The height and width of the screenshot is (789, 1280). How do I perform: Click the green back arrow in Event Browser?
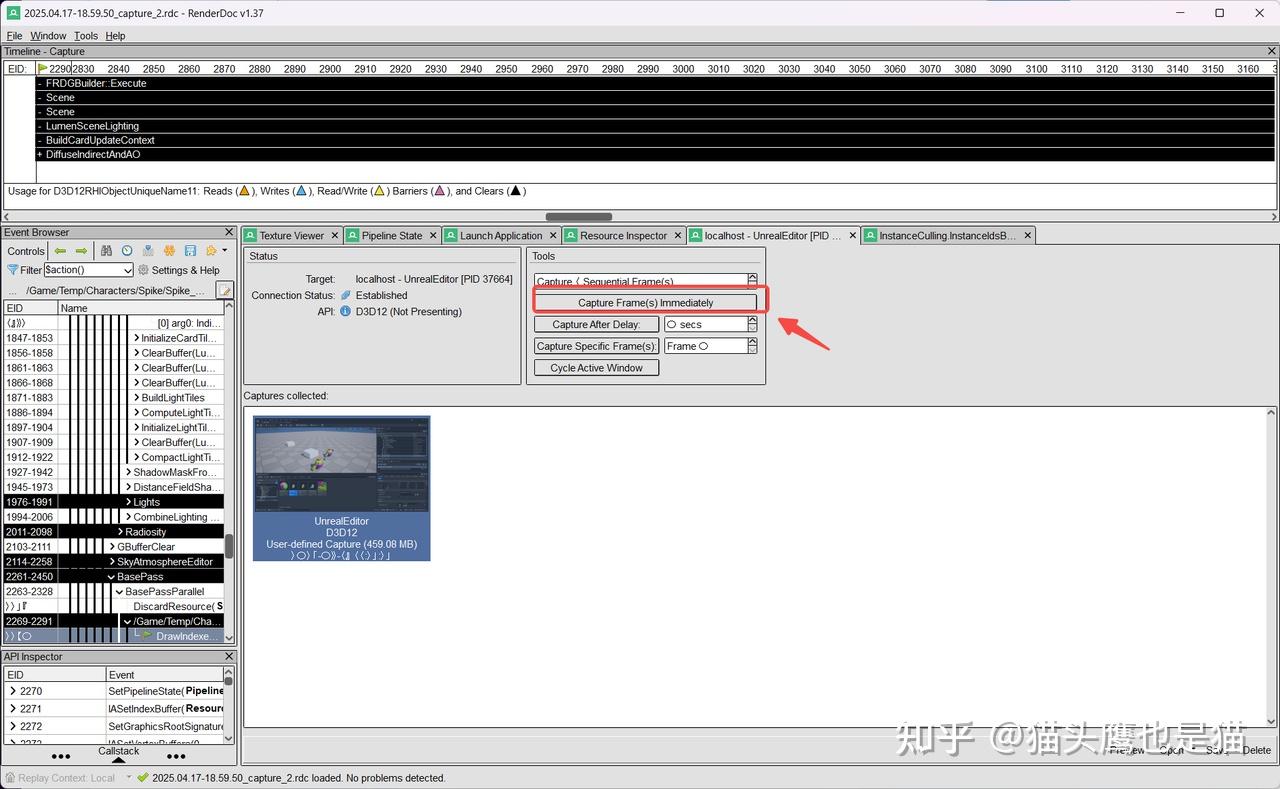pyautogui.click(x=59, y=250)
